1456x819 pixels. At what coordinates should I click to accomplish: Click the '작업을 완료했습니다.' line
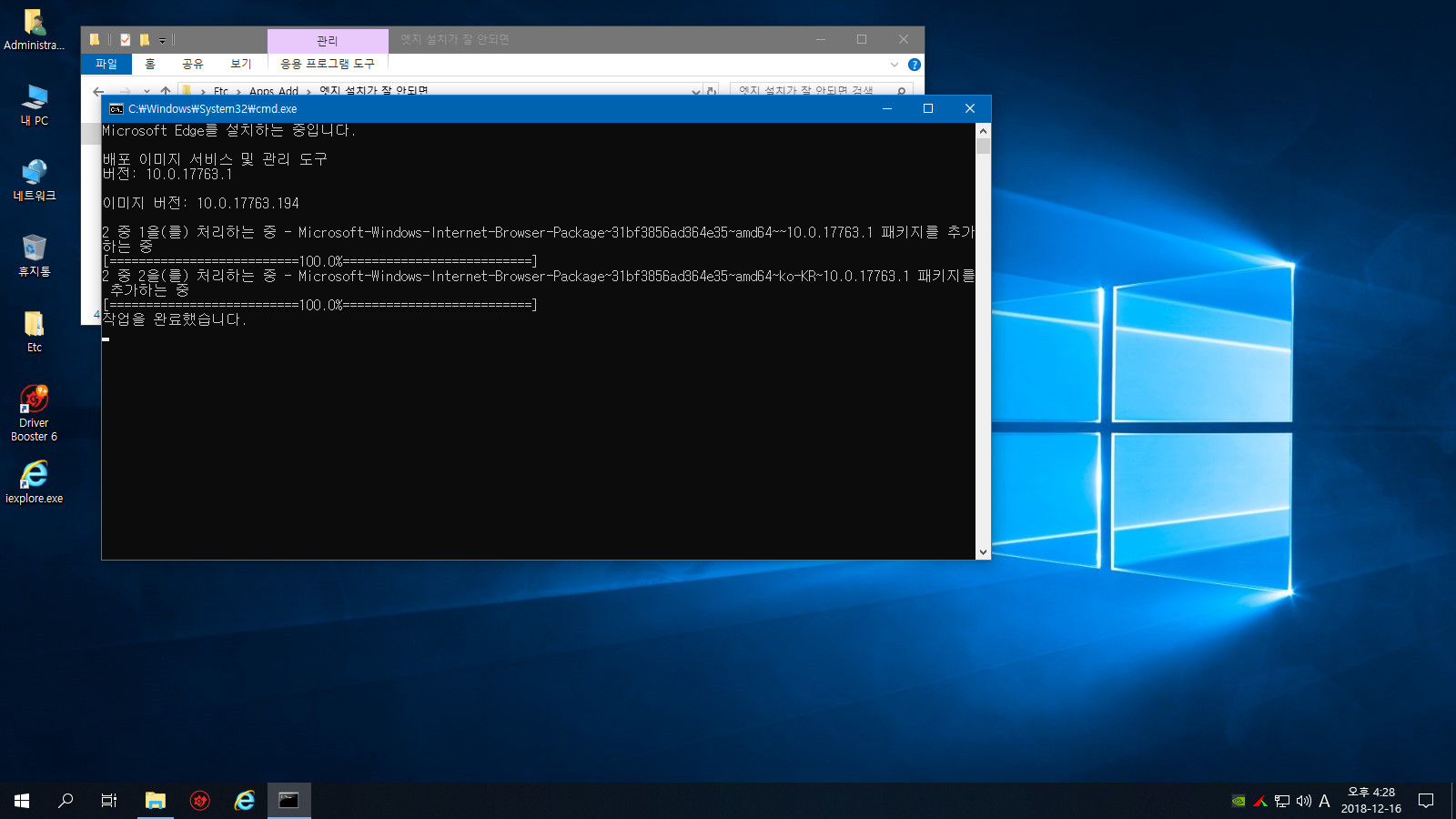tap(174, 319)
